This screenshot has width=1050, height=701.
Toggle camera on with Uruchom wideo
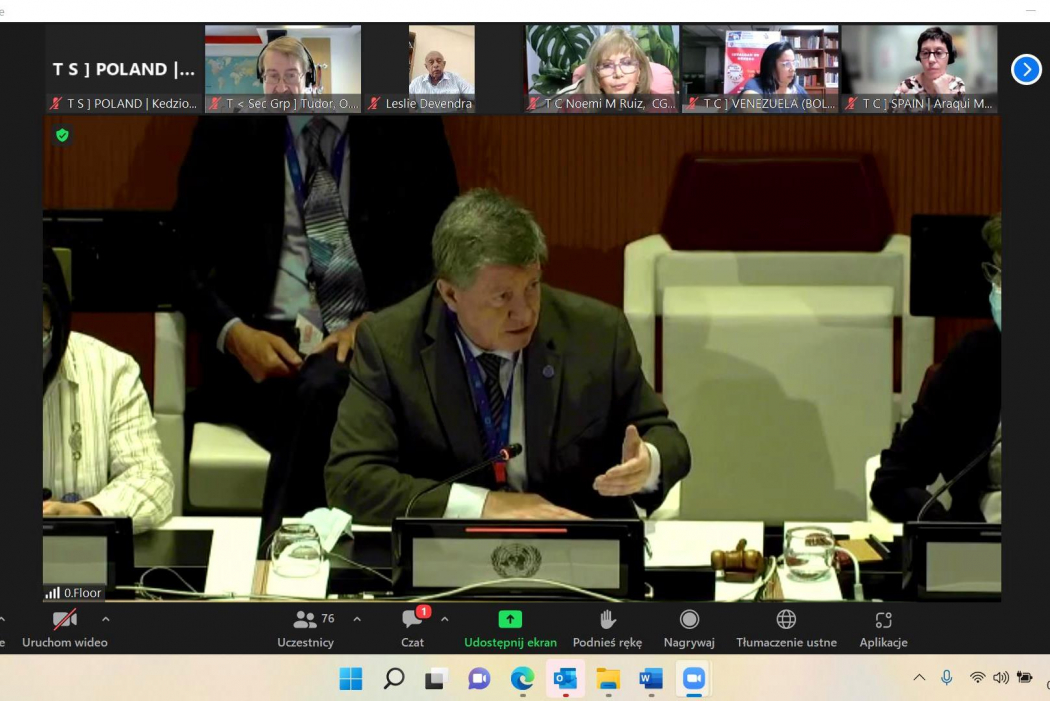click(x=64, y=628)
